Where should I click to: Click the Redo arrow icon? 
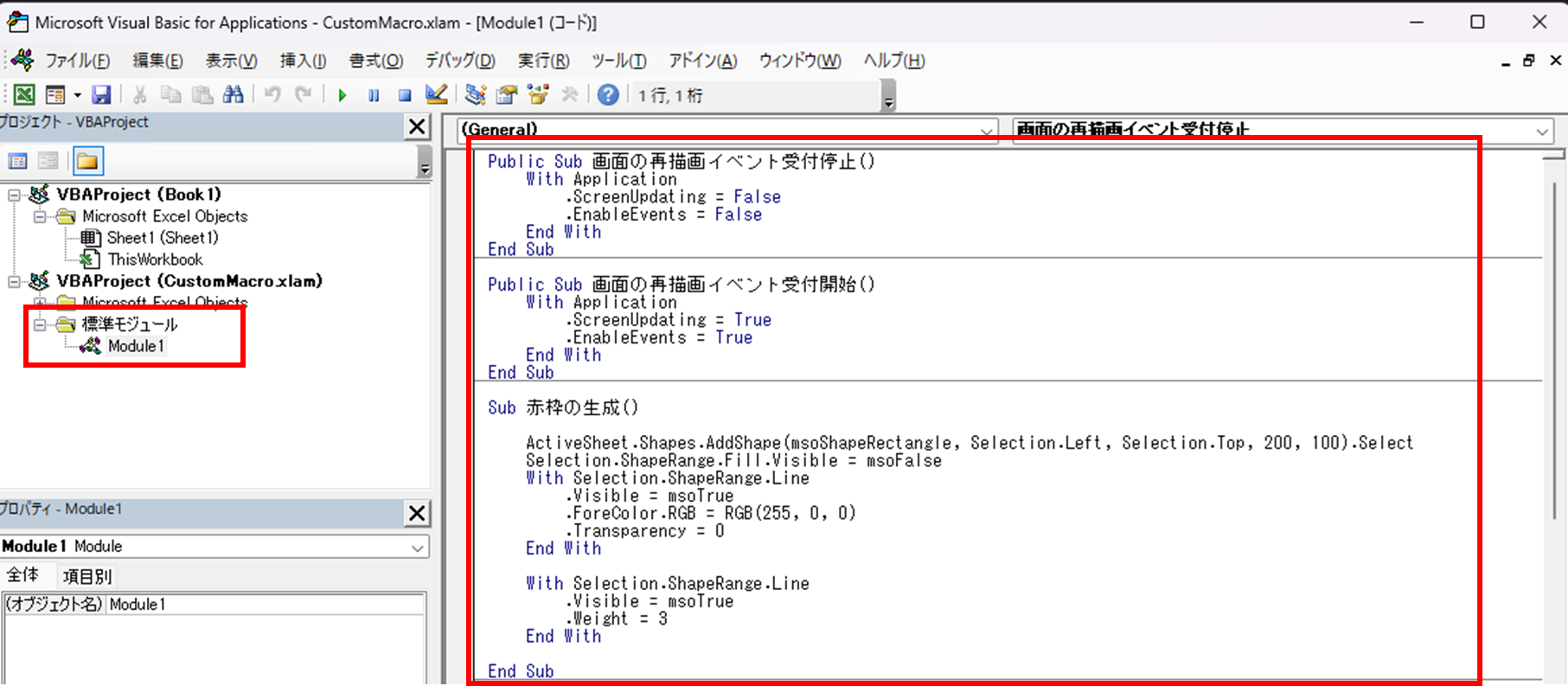303,94
